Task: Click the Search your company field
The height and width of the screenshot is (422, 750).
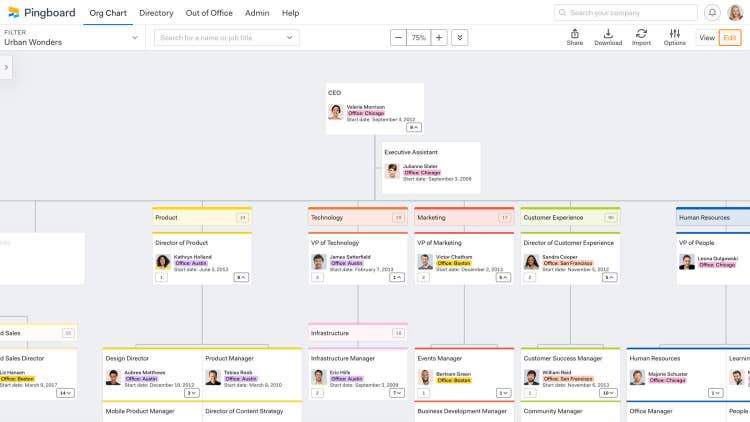Action: [x=625, y=13]
